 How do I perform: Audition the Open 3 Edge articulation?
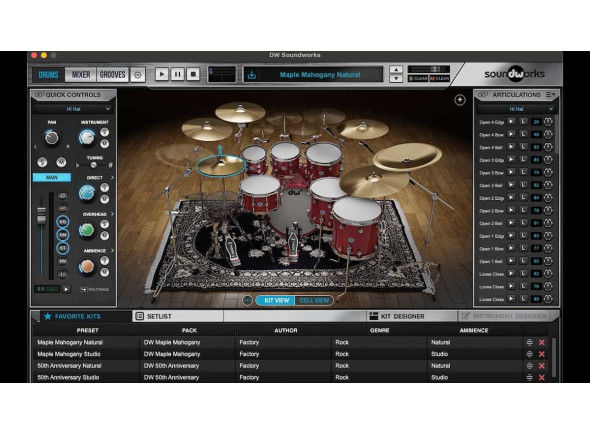pos(511,160)
